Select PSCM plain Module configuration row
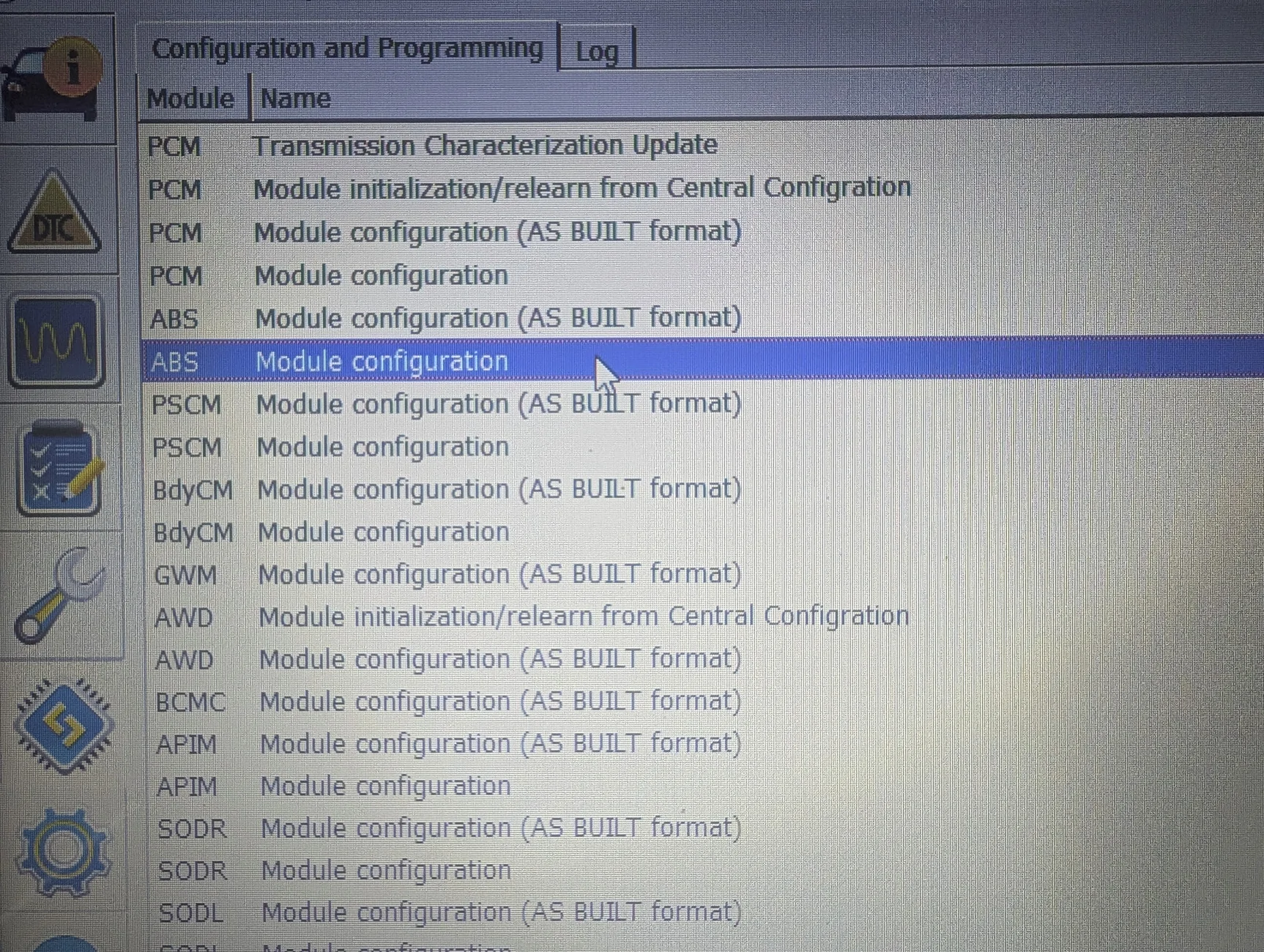The height and width of the screenshot is (952, 1264). click(702, 447)
